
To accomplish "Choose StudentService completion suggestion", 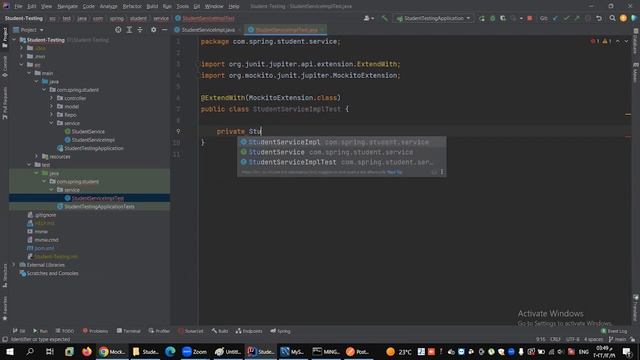I will coord(342,152).
